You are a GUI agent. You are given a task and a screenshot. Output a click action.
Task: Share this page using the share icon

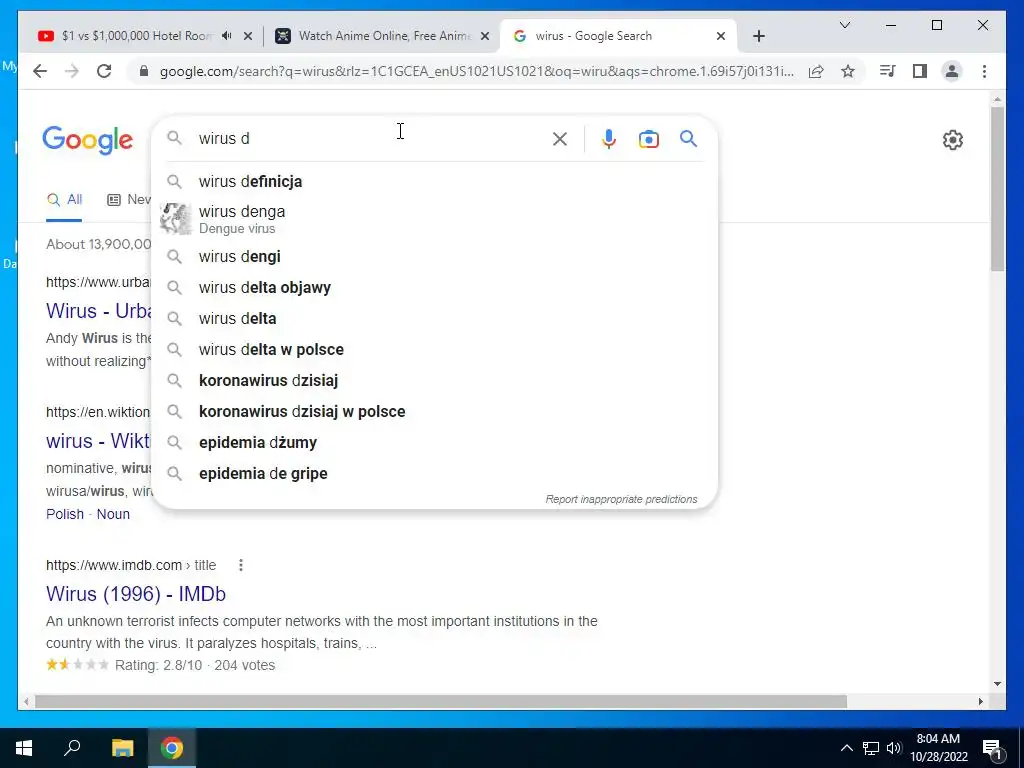(x=816, y=71)
